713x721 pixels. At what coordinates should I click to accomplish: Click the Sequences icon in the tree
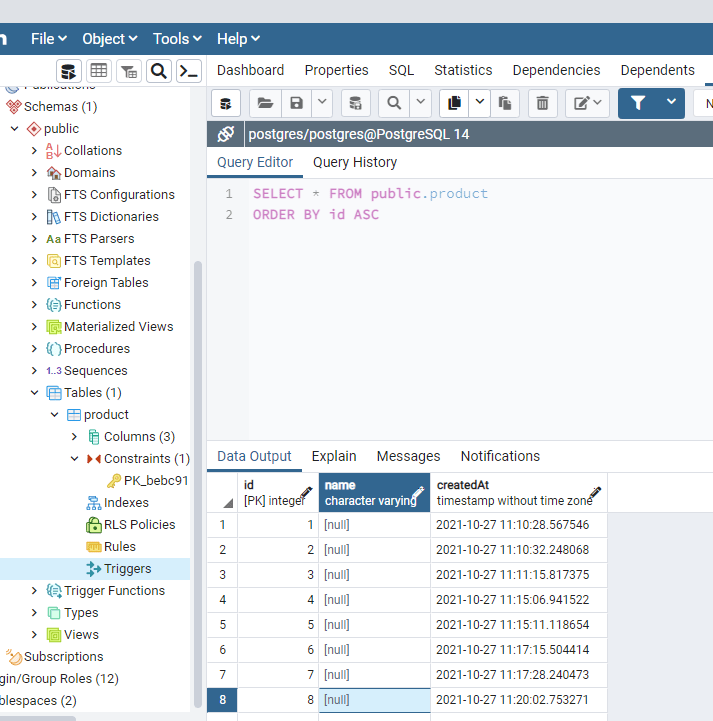click(53, 371)
